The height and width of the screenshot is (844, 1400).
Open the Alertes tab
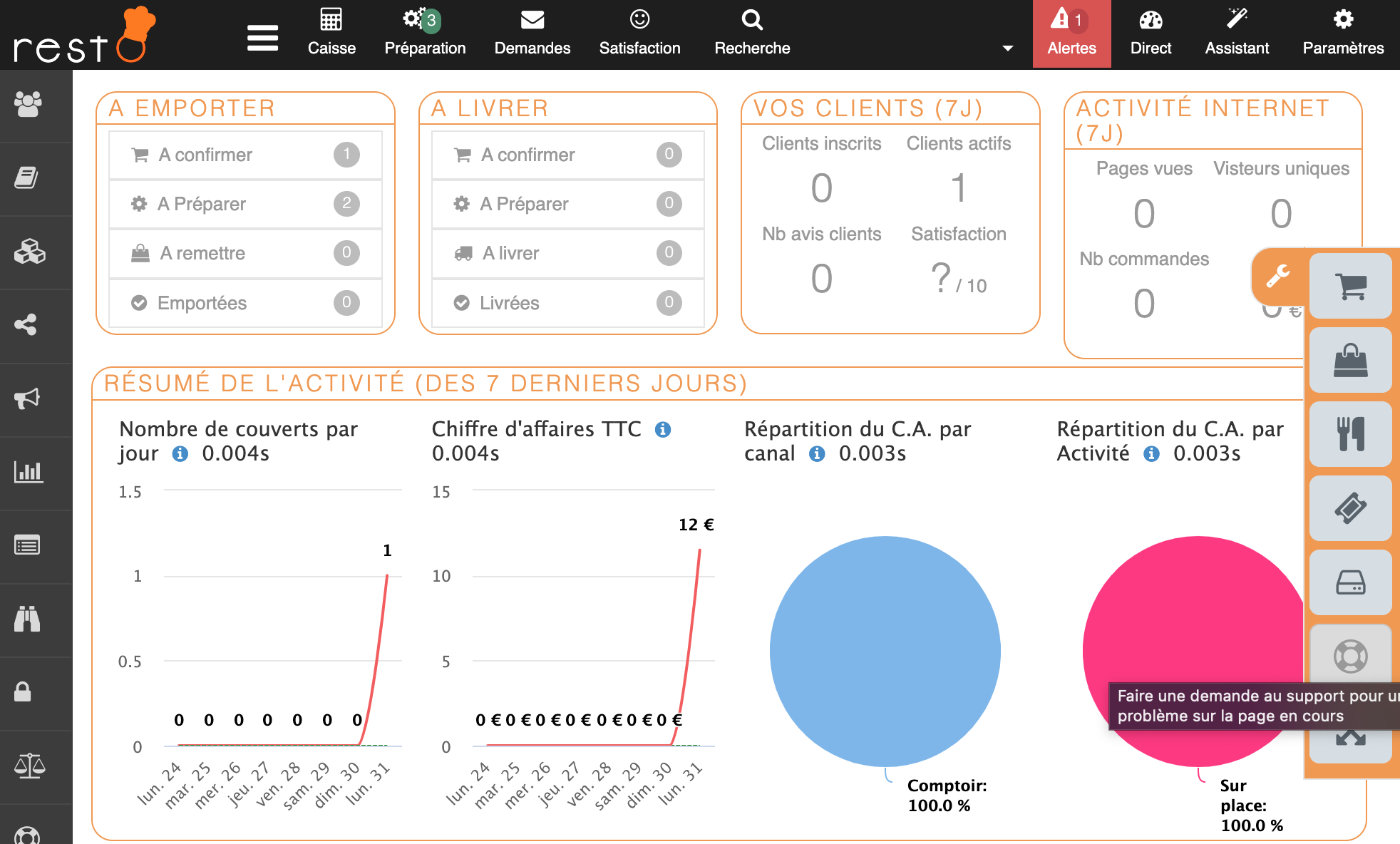click(x=1071, y=34)
